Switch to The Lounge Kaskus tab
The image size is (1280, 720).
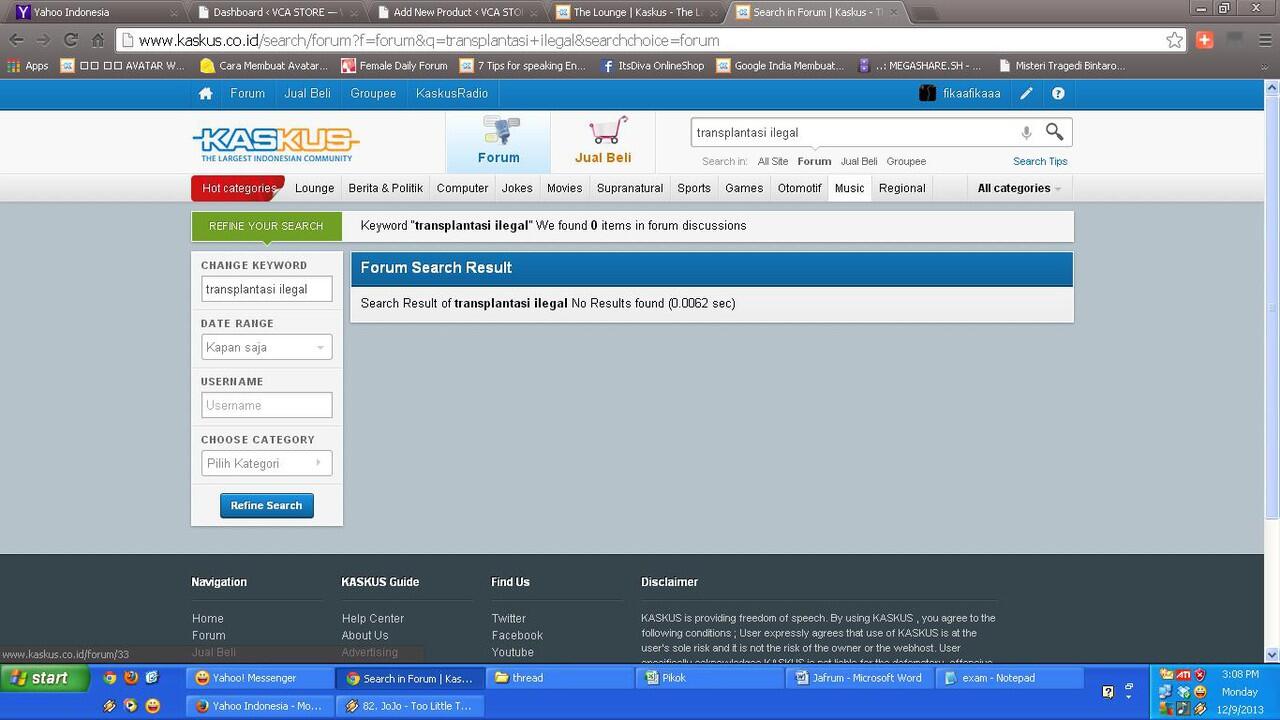(635, 13)
